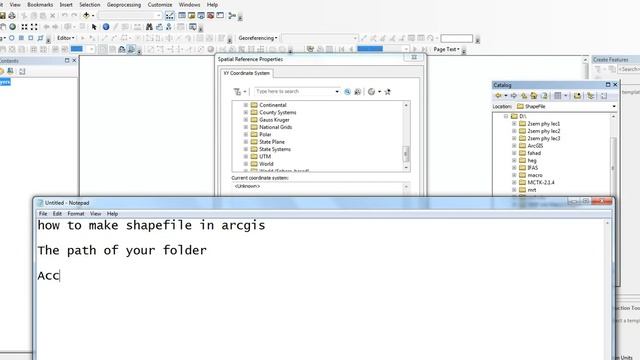The height and width of the screenshot is (360, 640).
Task: Open the Notepad Edit menu
Action: (x=57, y=214)
